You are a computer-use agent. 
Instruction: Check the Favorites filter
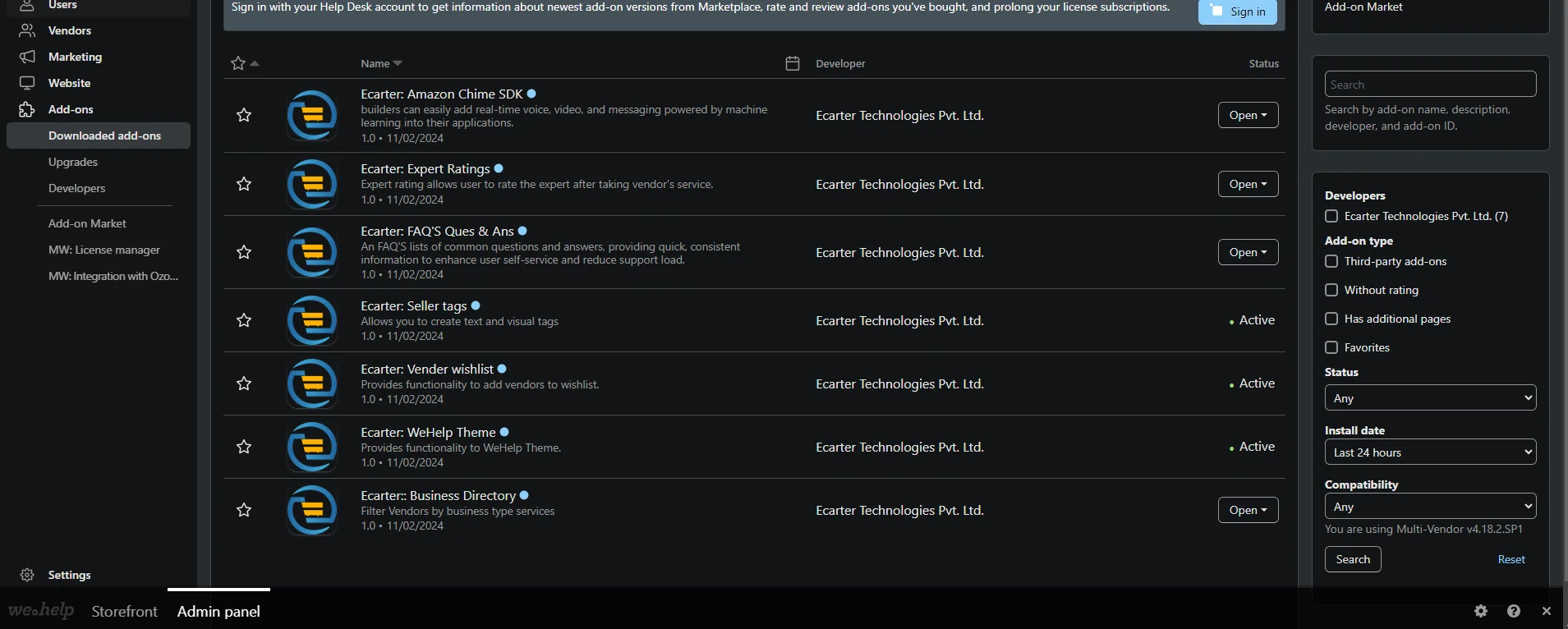pyautogui.click(x=1331, y=347)
